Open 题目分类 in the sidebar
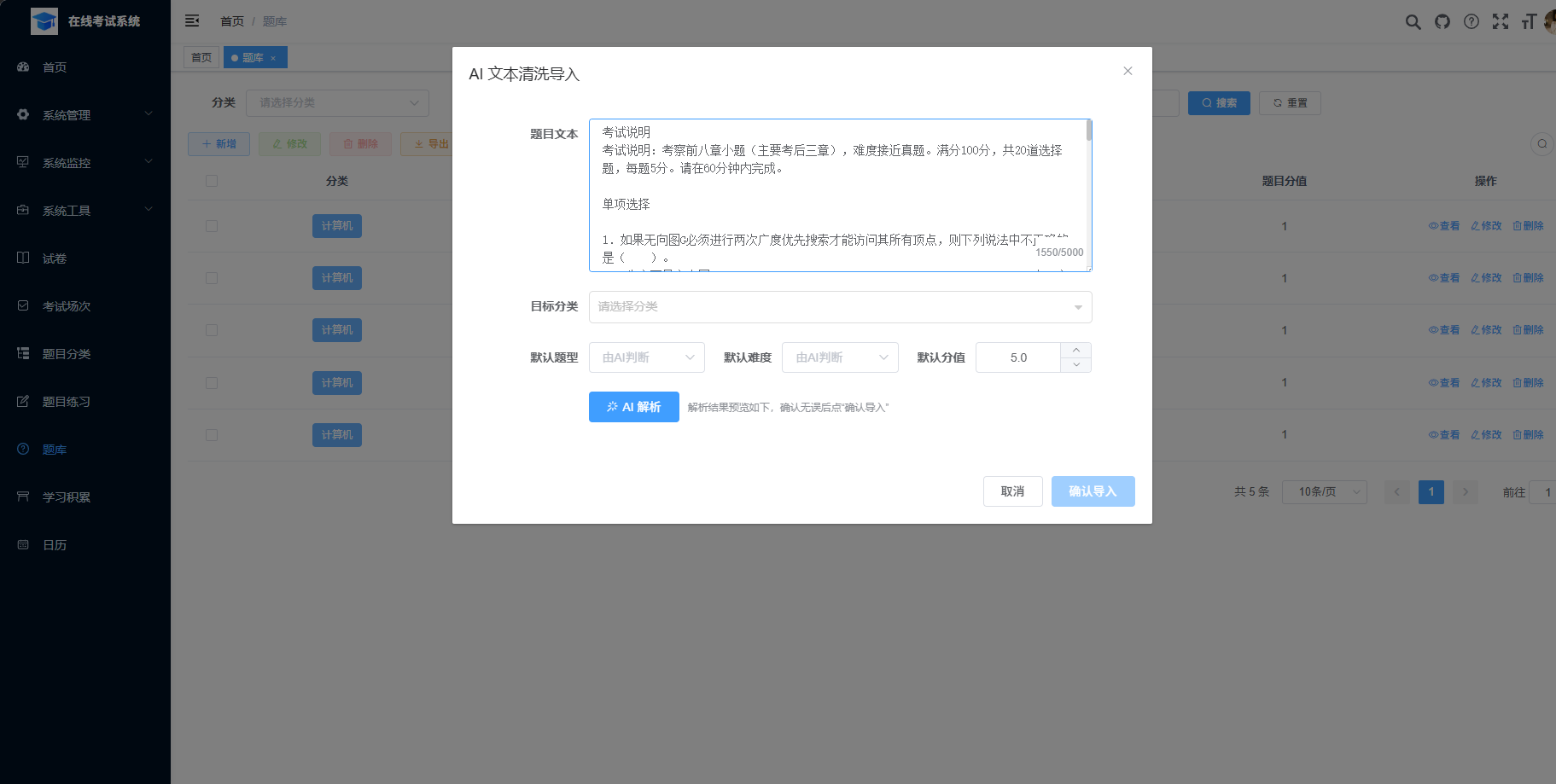This screenshot has width=1556, height=784. point(85,354)
